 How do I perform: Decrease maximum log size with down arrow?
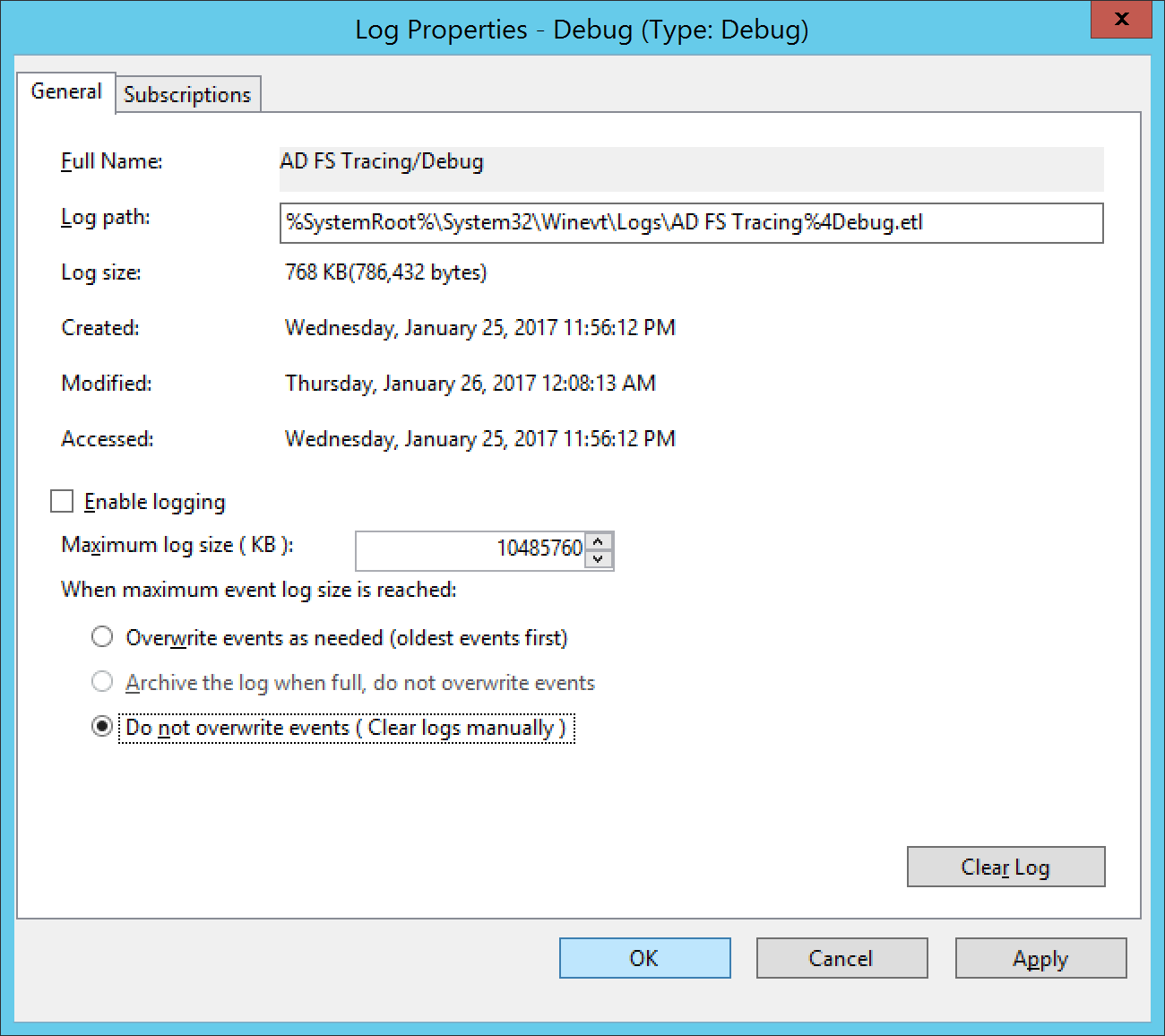click(599, 559)
